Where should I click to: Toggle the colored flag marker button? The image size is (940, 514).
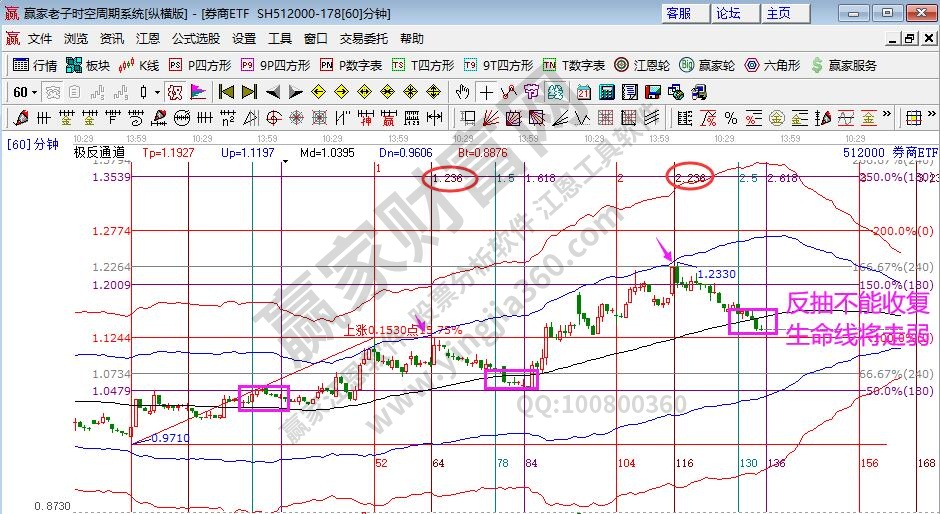[x=198, y=92]
